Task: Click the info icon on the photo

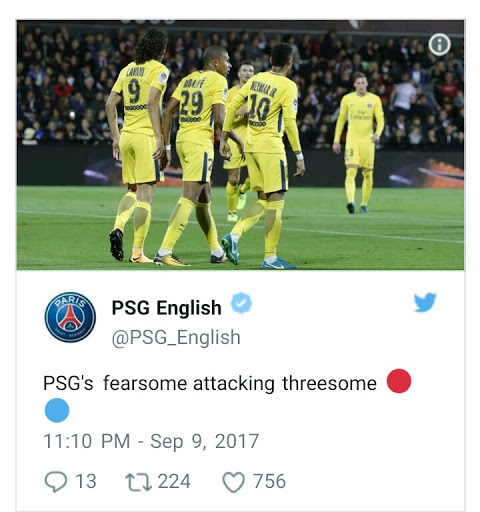Action: [x=439, y=44]
